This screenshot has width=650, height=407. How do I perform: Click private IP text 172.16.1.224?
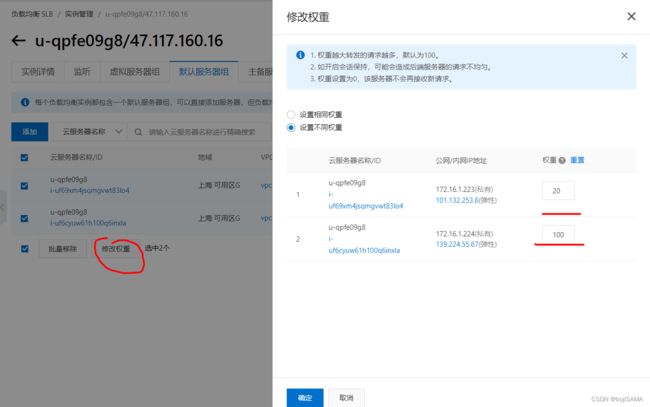coord(455,234)
